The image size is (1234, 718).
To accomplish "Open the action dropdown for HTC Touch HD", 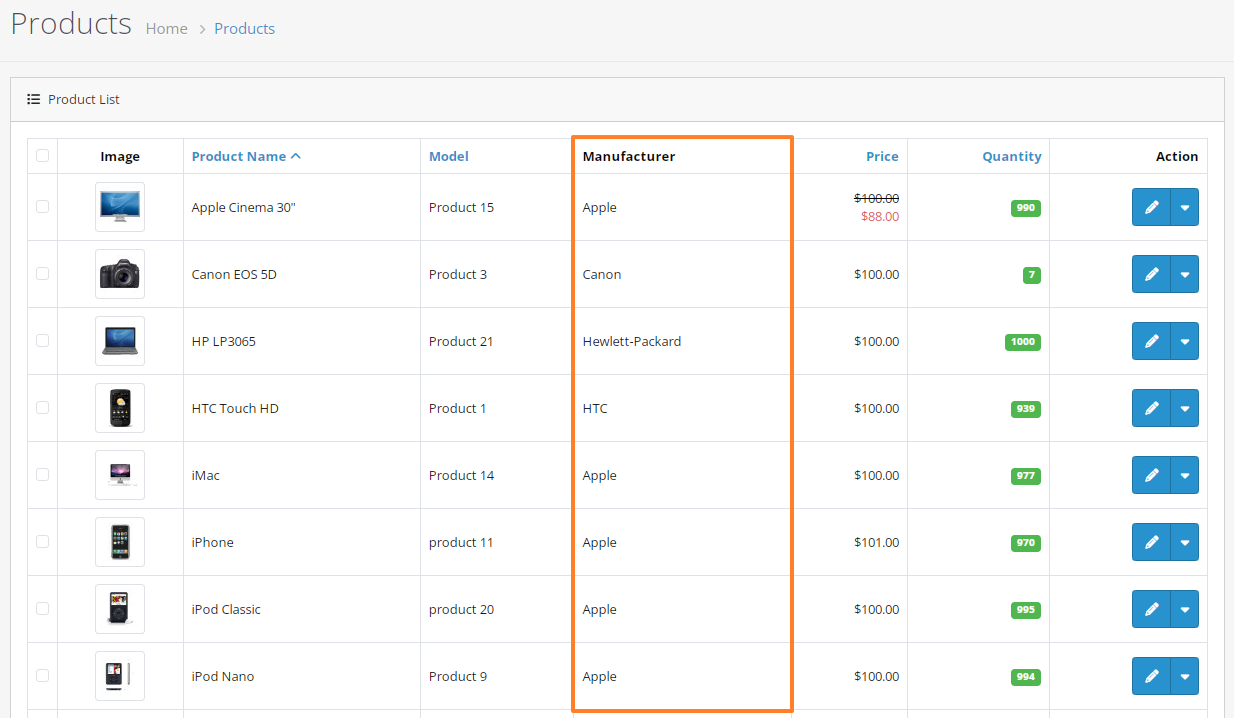I will pyautogui.click(x=1185, y=408).
